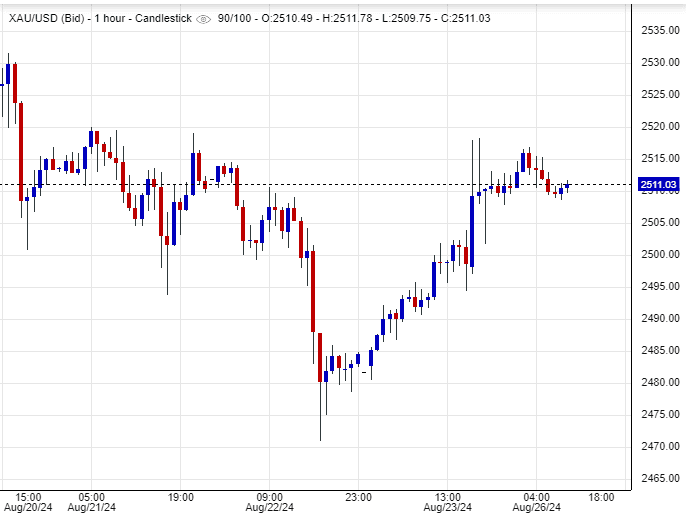Click the 18:00 time axis label
Image resolution: width=686 pixels, height=513 pixels.
(x=601, y=497)
